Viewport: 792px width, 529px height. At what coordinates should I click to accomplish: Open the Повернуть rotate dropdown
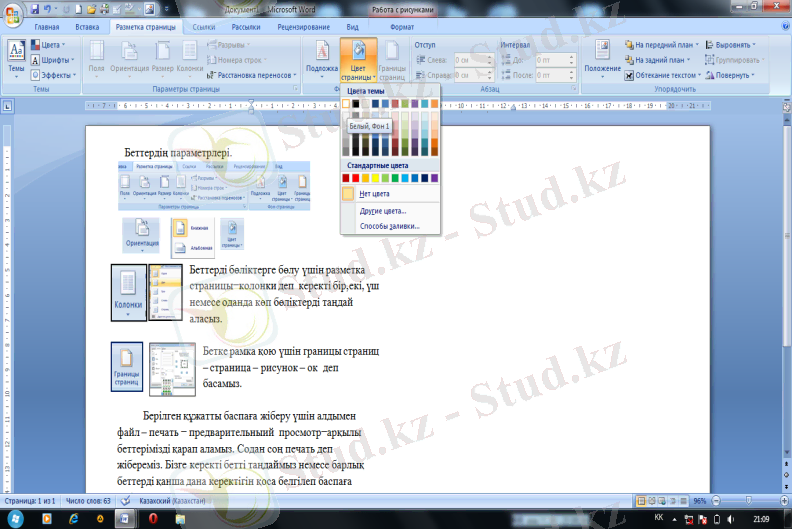pos(733,75)
